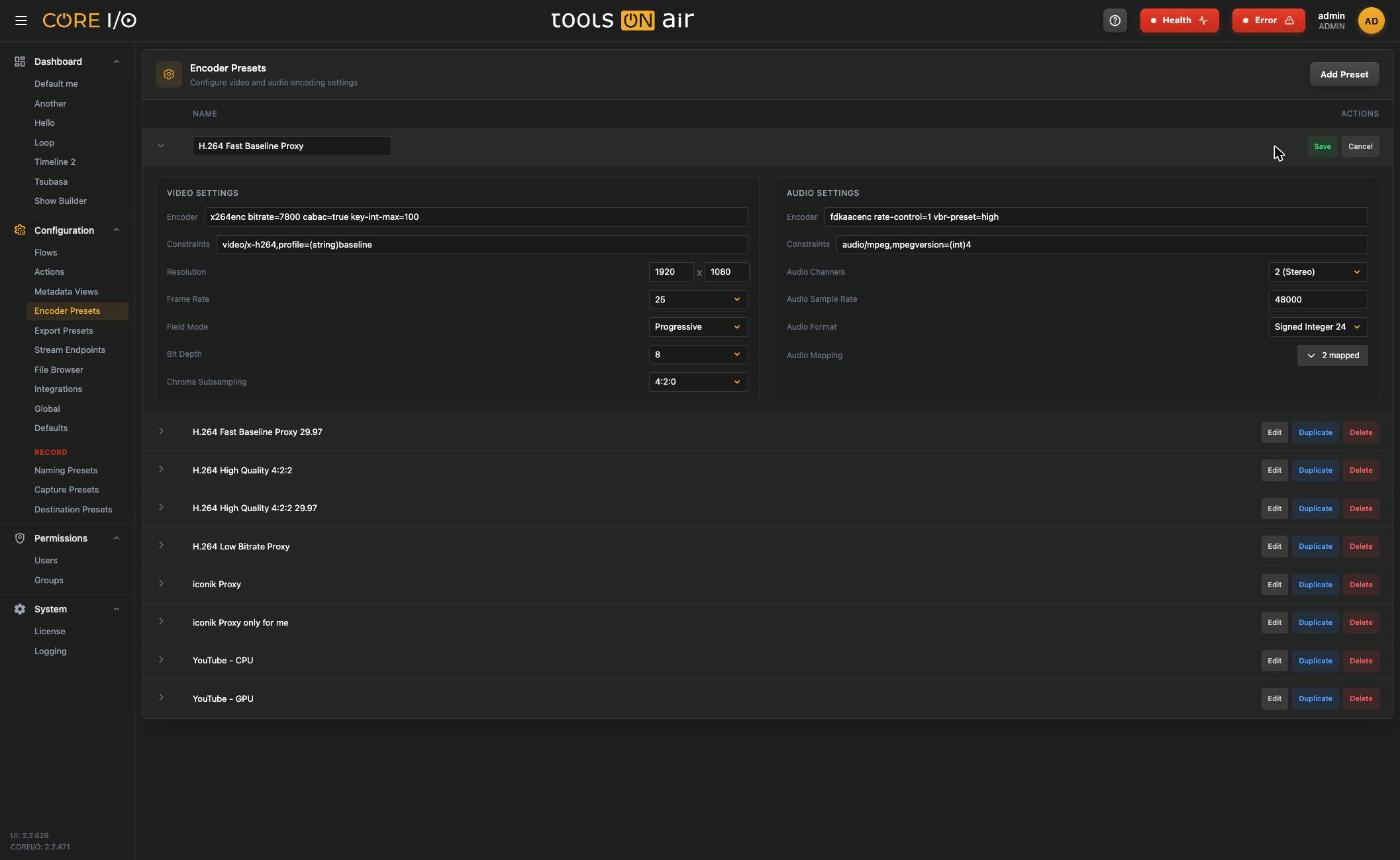Open the Audio Channels dropdown
1400x860 pixels.
point(1317,272)
